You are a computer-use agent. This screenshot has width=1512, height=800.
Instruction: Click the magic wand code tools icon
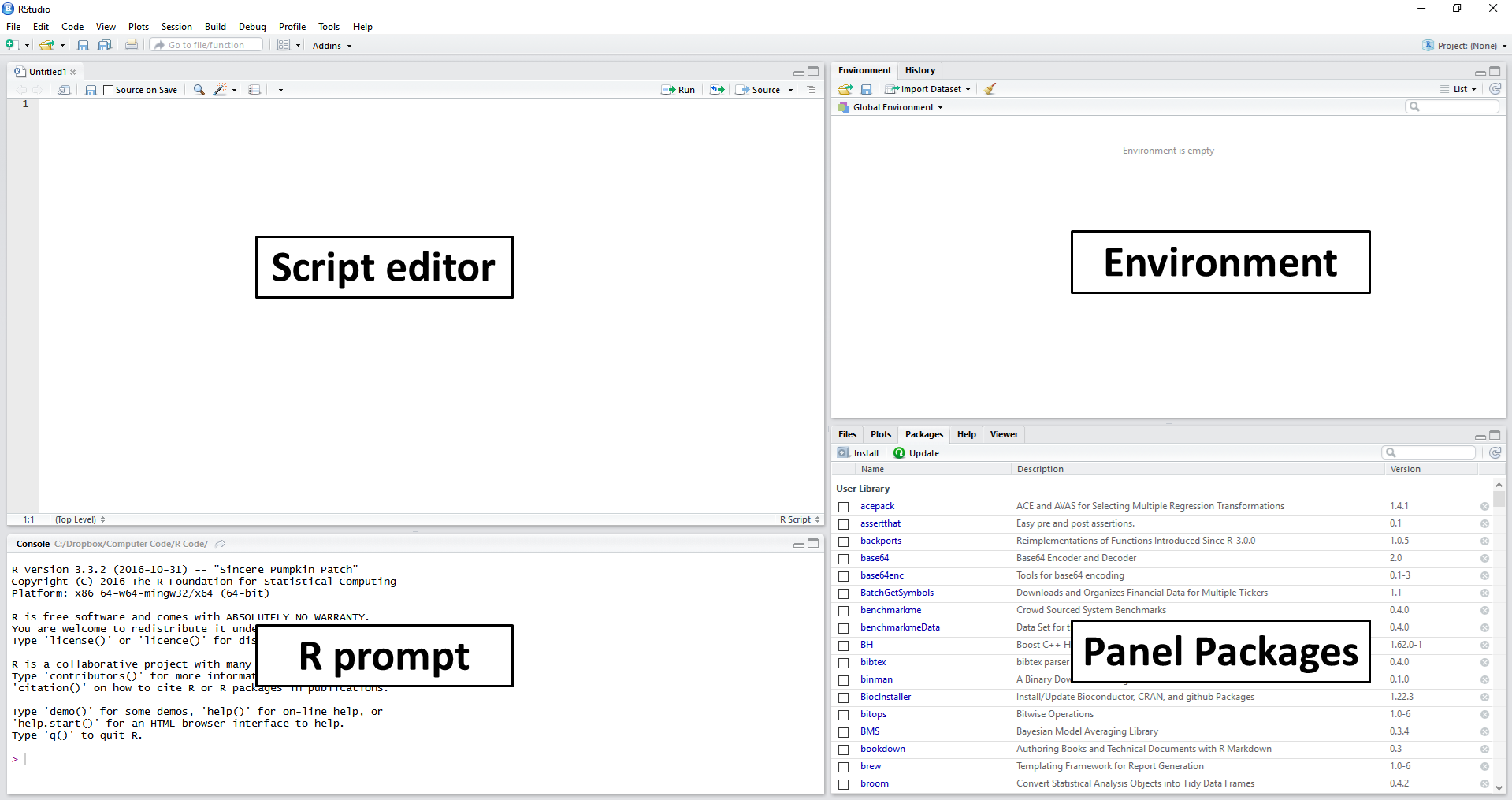221,89
